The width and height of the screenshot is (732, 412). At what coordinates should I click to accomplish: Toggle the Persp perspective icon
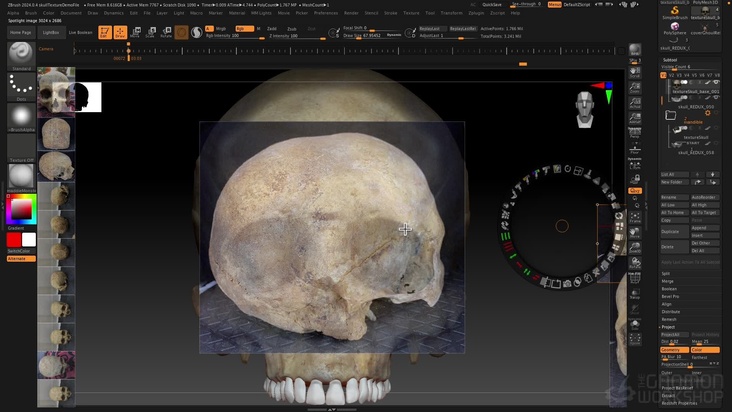point(635,133)
